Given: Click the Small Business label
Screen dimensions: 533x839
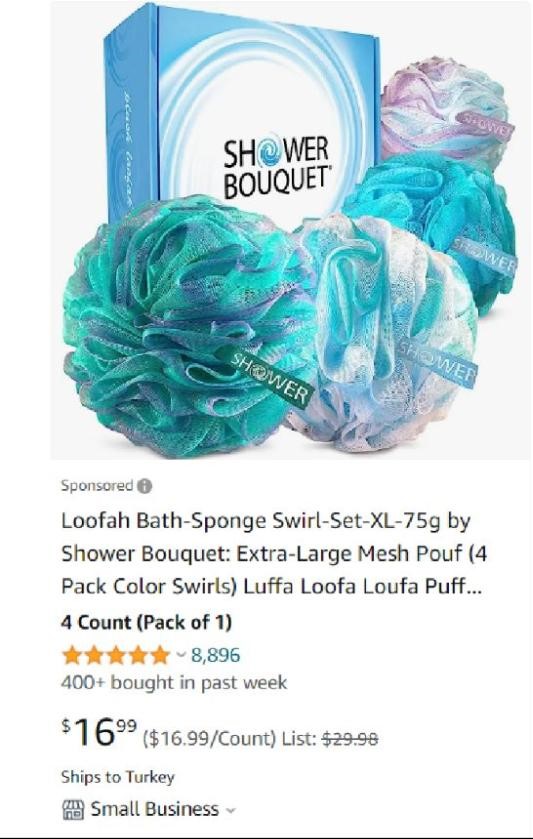Looking at the screenshot, I should (x=155, y=809).
